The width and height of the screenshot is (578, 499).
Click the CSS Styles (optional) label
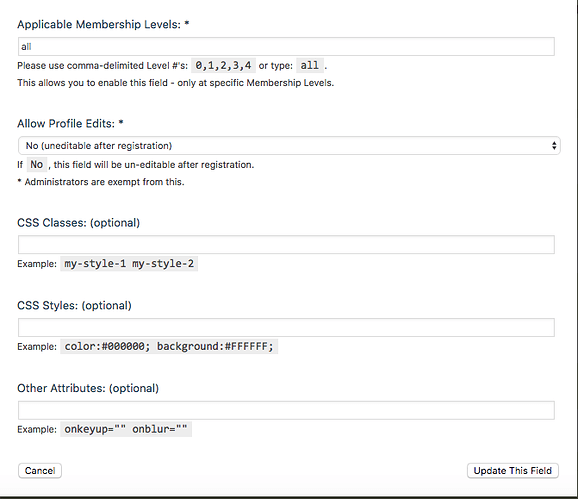tap(74, 306)
